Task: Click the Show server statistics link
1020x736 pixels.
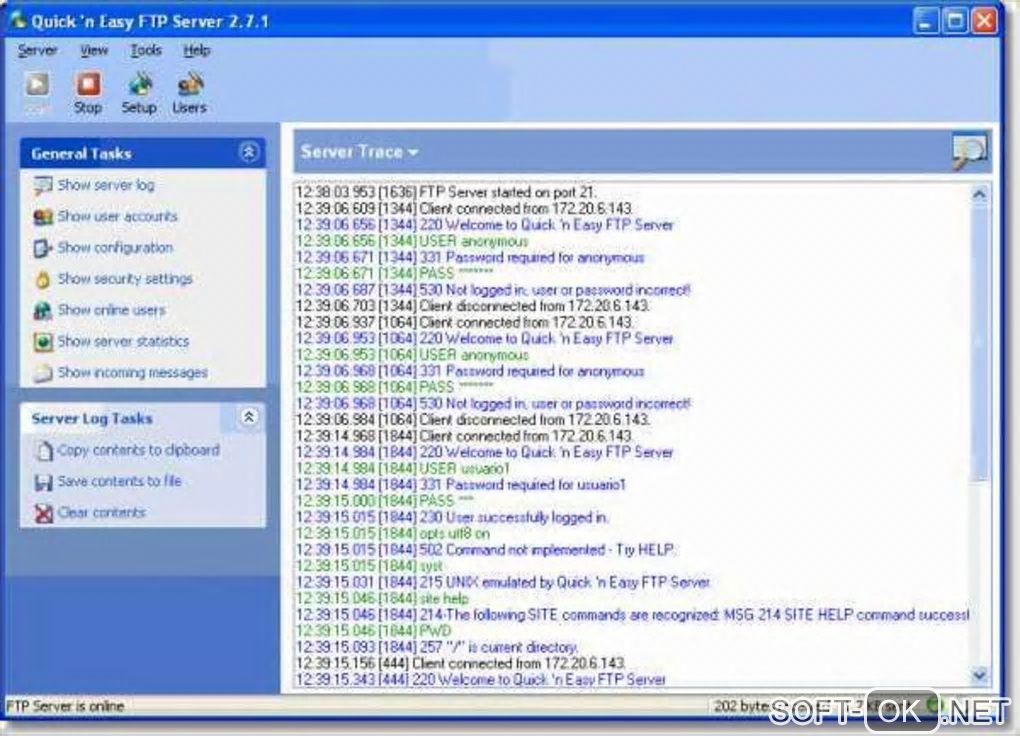Action: 123,341
